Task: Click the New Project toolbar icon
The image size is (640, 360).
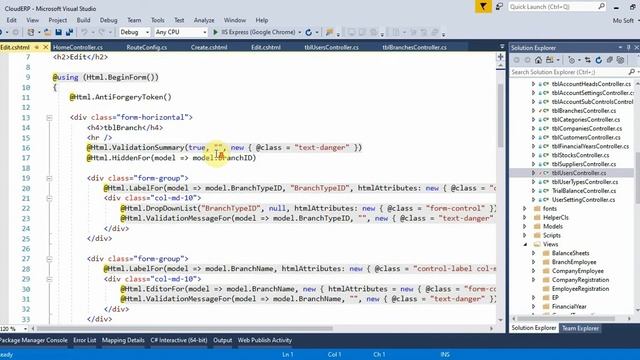Action: [x=31, y=32]
